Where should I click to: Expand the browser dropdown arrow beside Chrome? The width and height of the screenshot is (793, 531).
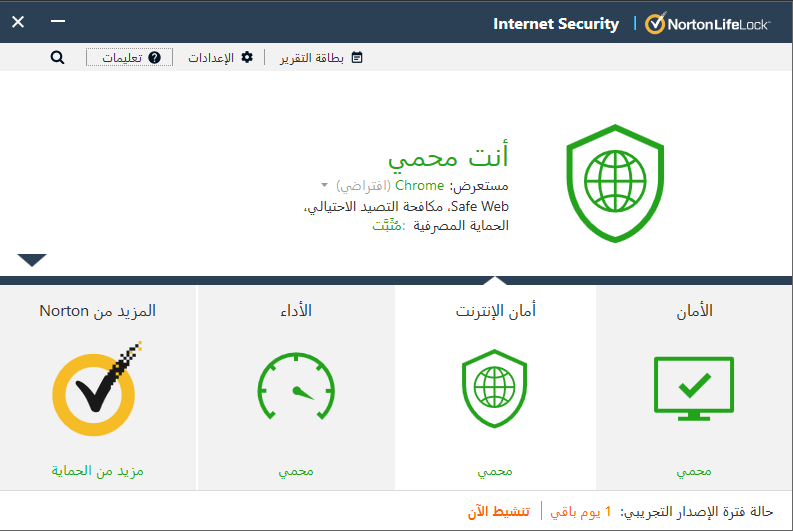(x=325, y=185)
